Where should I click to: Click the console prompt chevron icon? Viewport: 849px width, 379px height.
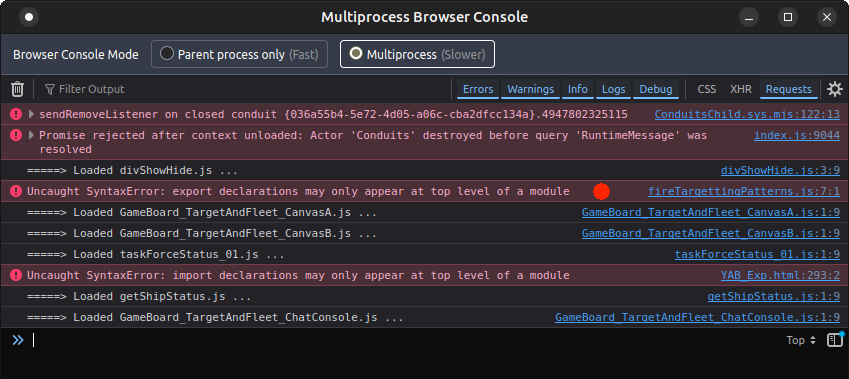coord(18,340)
